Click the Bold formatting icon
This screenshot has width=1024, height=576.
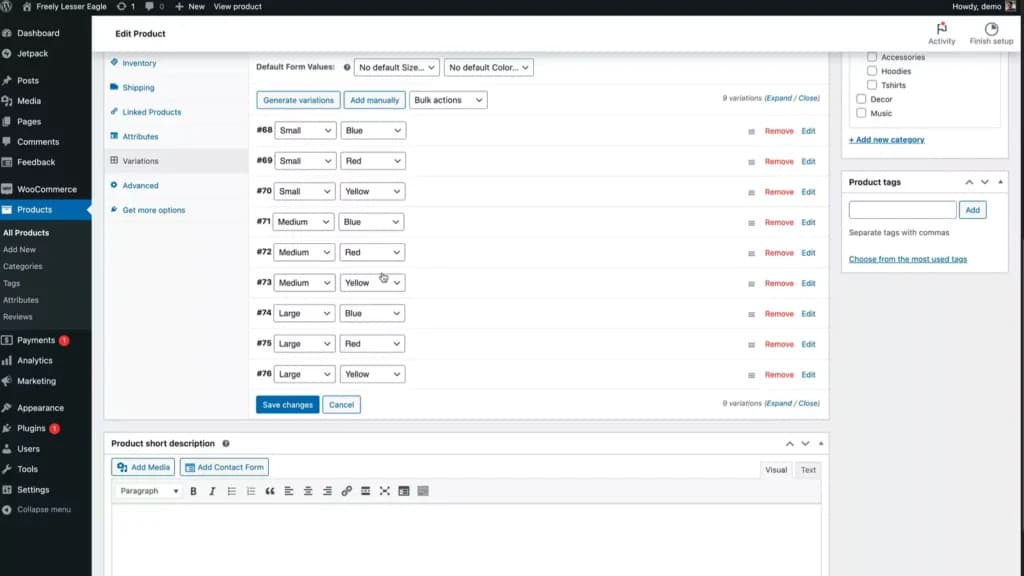pyautogui.click(x=193, y=491)
